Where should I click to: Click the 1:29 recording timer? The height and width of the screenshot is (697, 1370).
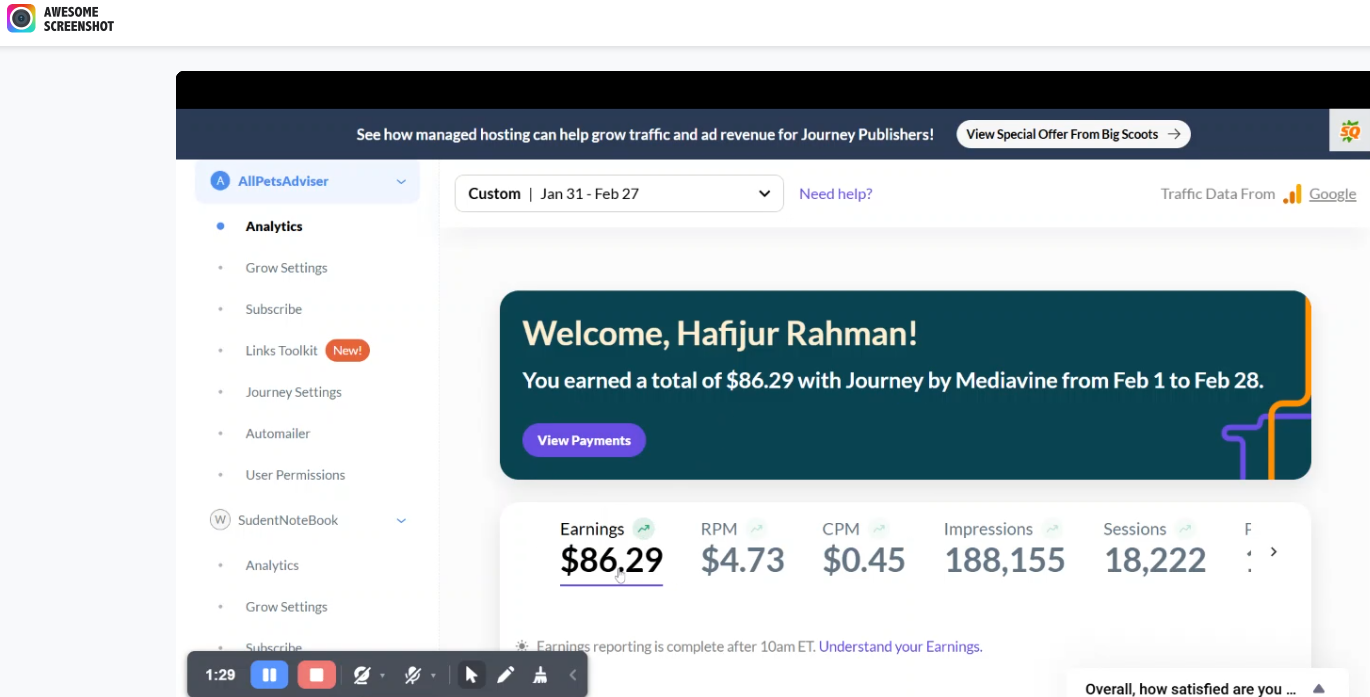click(x=220, y=675)
